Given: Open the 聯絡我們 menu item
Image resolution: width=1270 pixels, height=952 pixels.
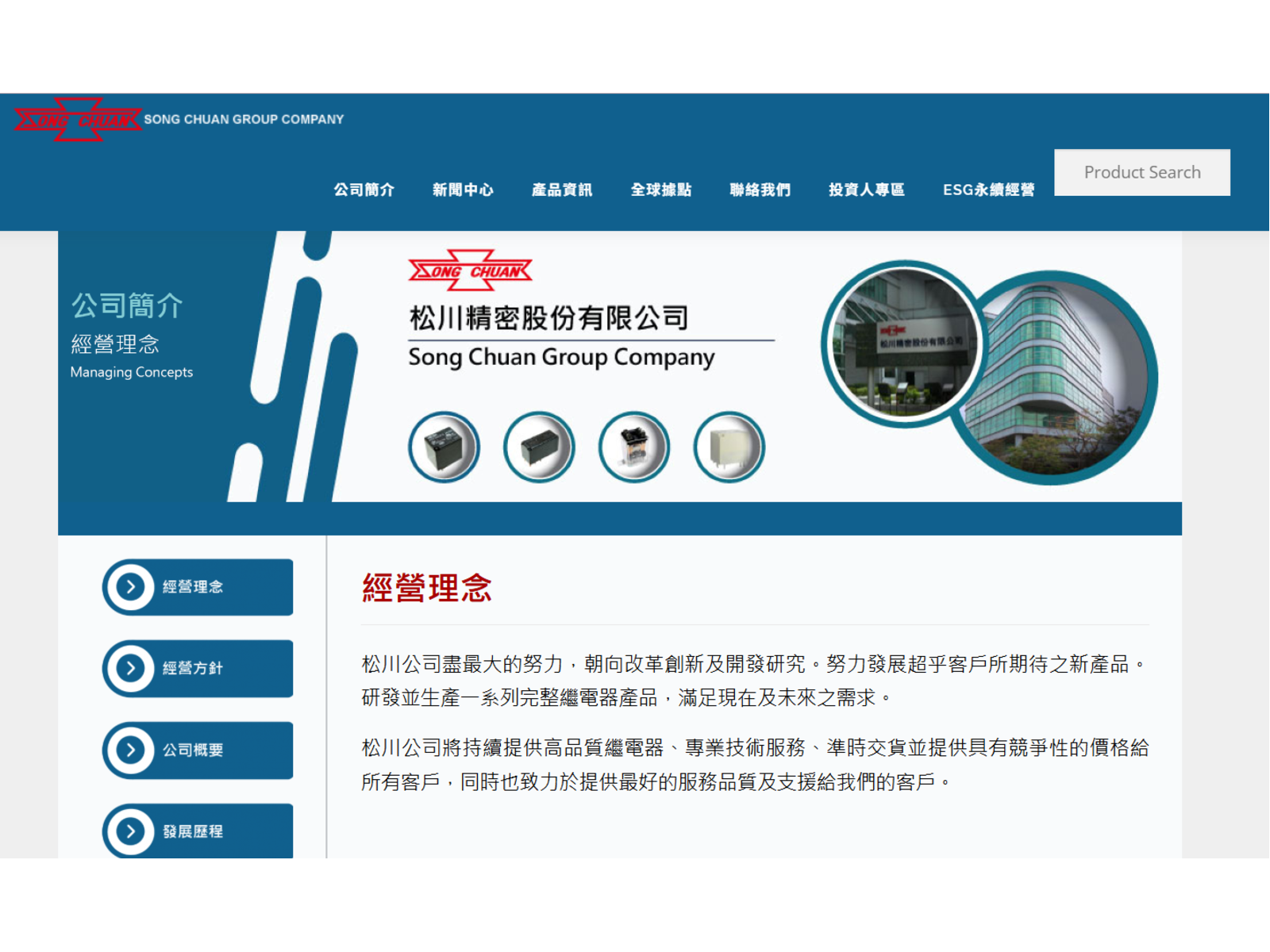Looking at the screenshot, I should point(760,190).
